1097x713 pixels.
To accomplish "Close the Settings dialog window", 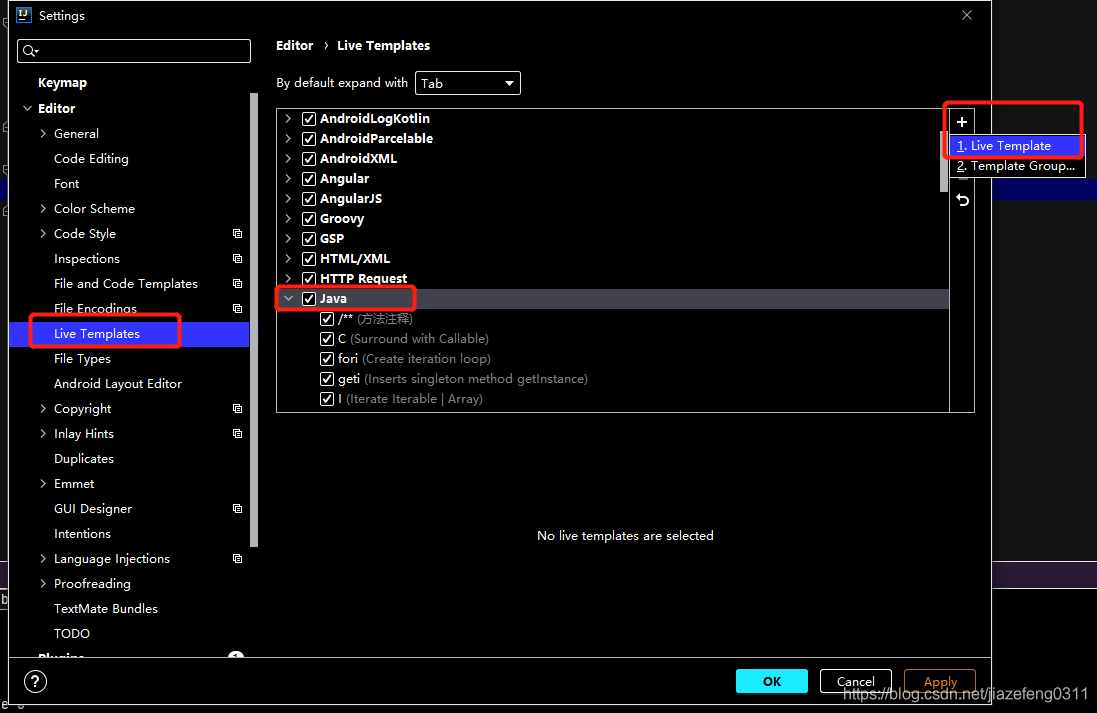I will pos(967,15).
